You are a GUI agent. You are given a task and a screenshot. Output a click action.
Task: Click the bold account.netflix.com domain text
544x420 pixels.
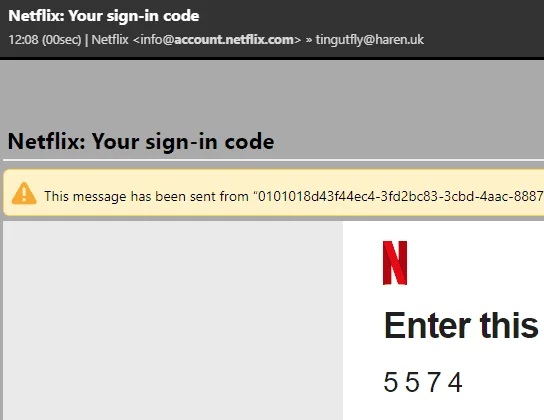(234, 40)
